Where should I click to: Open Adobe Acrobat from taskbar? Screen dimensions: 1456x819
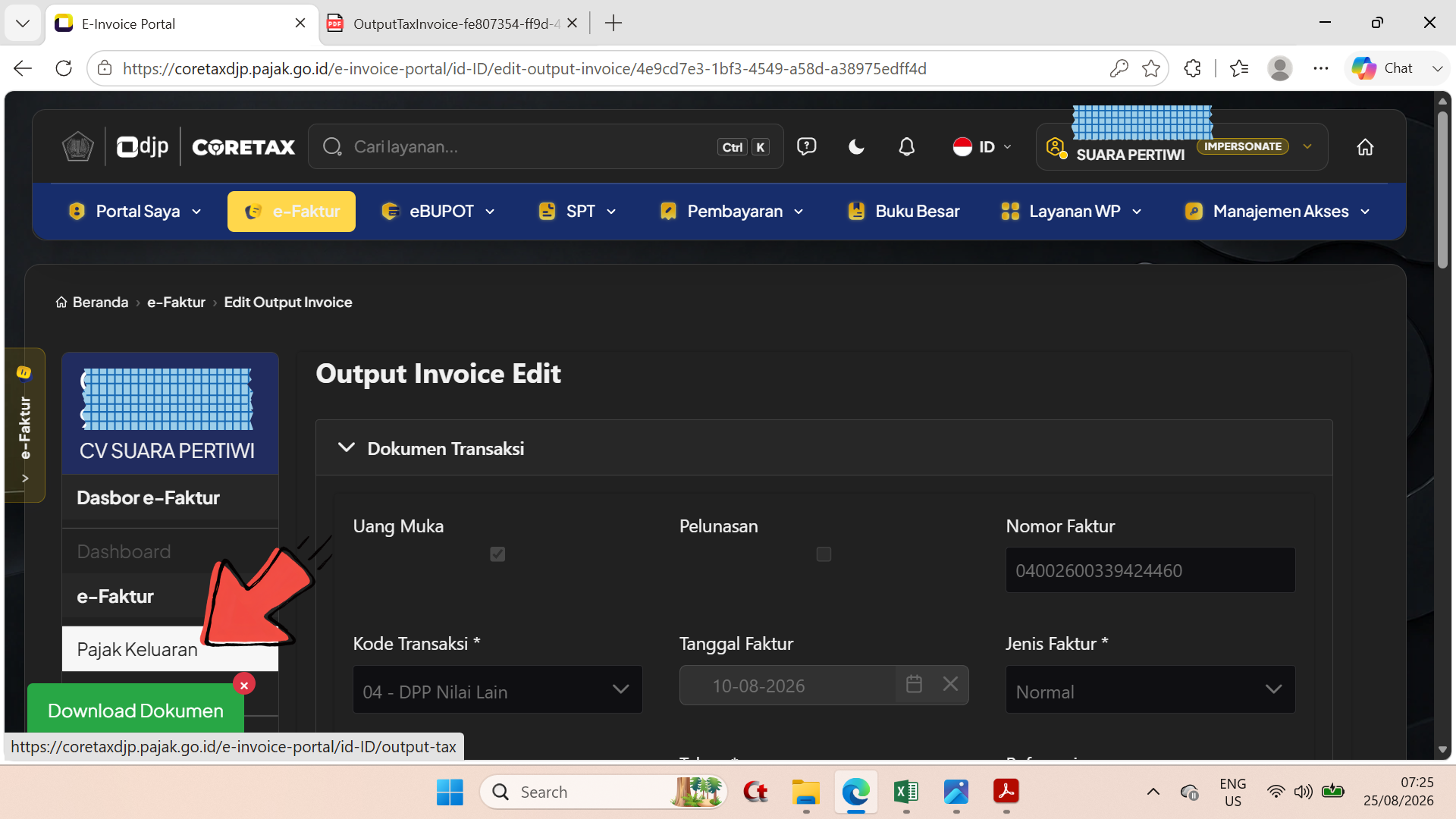1006,792
